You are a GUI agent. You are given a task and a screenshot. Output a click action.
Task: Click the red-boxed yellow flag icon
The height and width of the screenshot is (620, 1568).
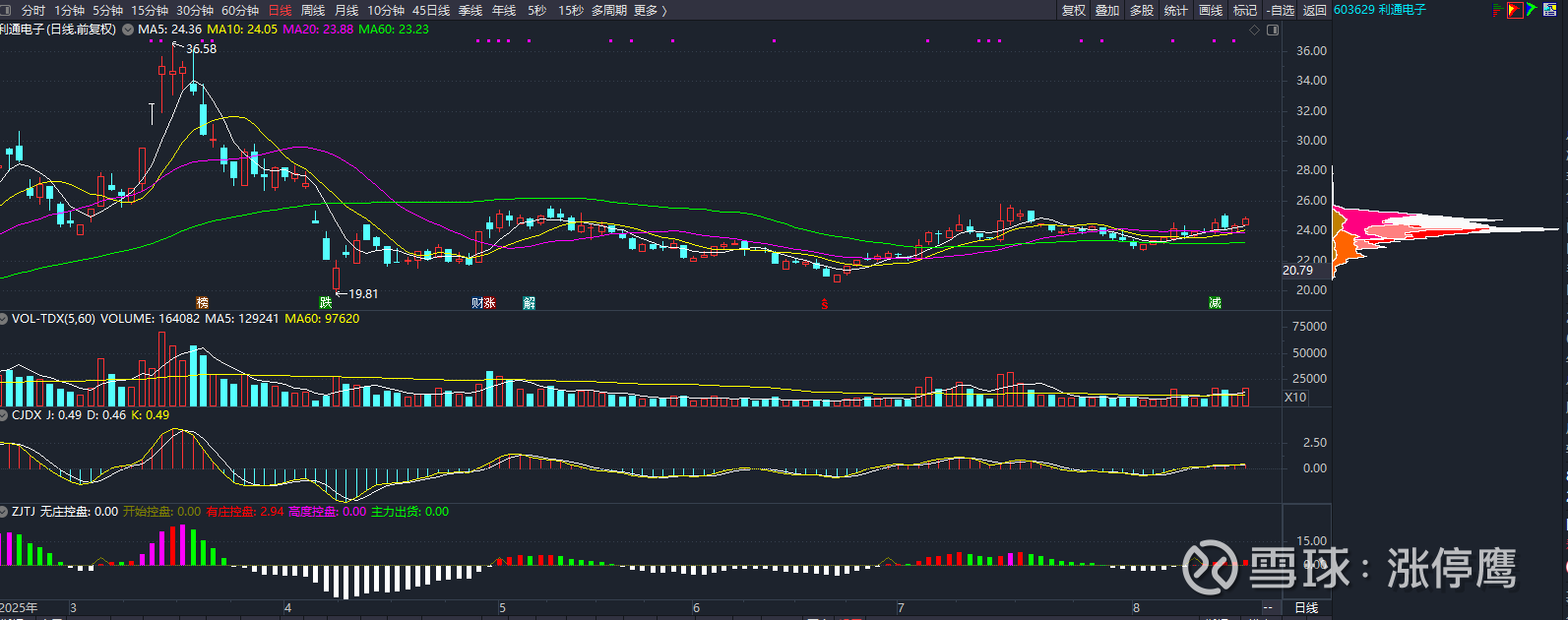(1515, 10)
